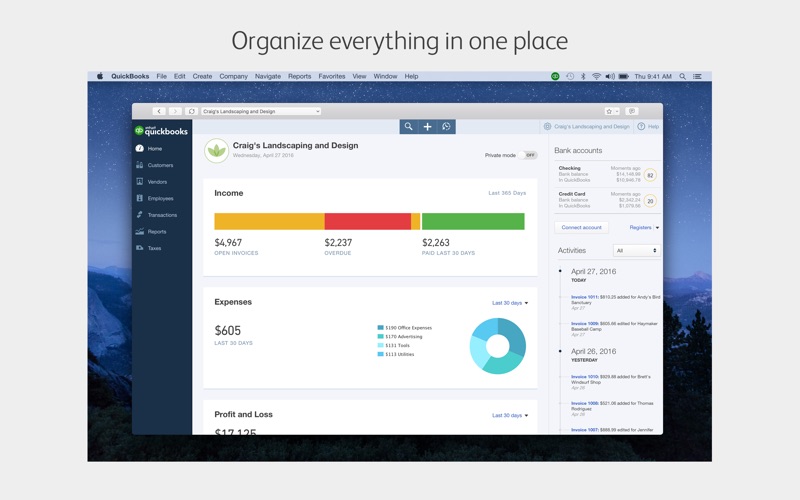Click the green paid bar segment
The height and width of the screenshot is (500, 800).
[x=473, y=221]
